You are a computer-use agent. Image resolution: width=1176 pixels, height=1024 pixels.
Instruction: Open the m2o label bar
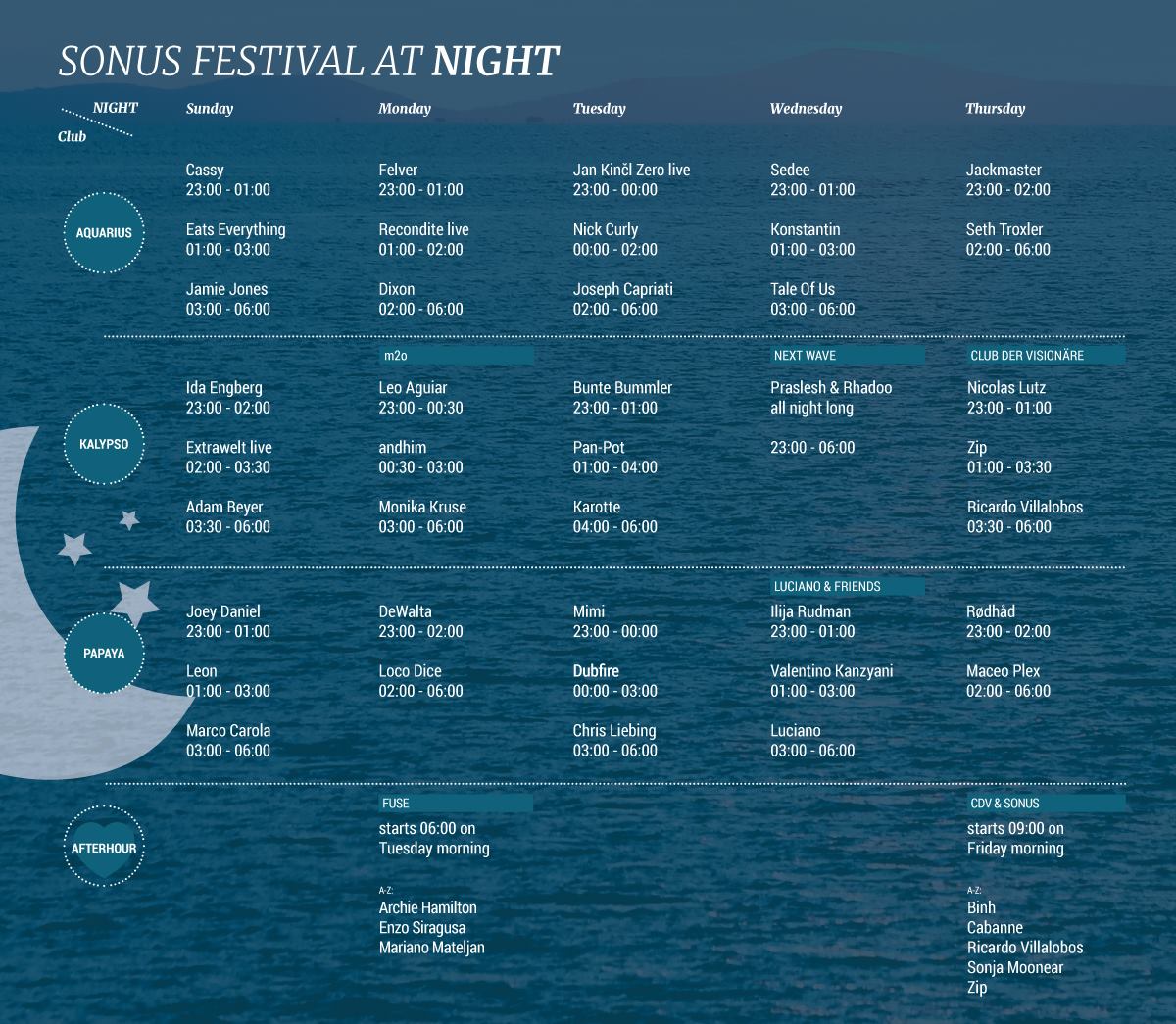[456, 355]
